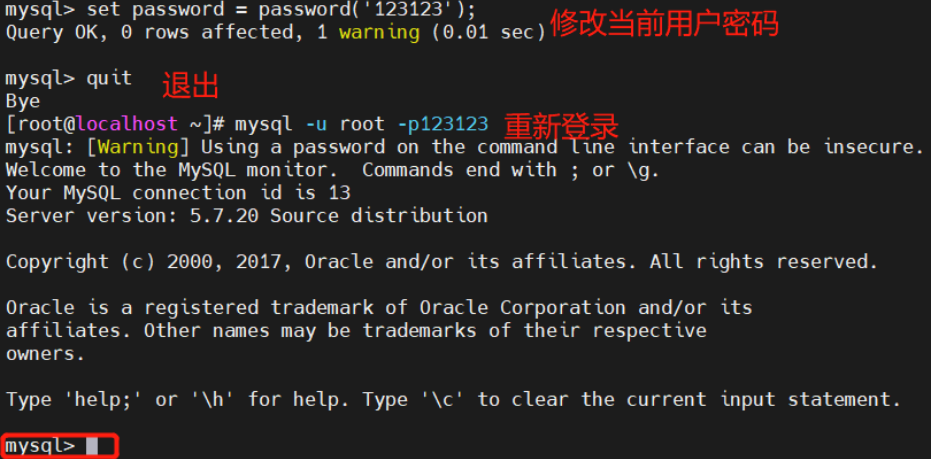The image size is (931, 459).
Task: Click the red annotation 修改当前用户密码
Action: (x=664, y=22)
